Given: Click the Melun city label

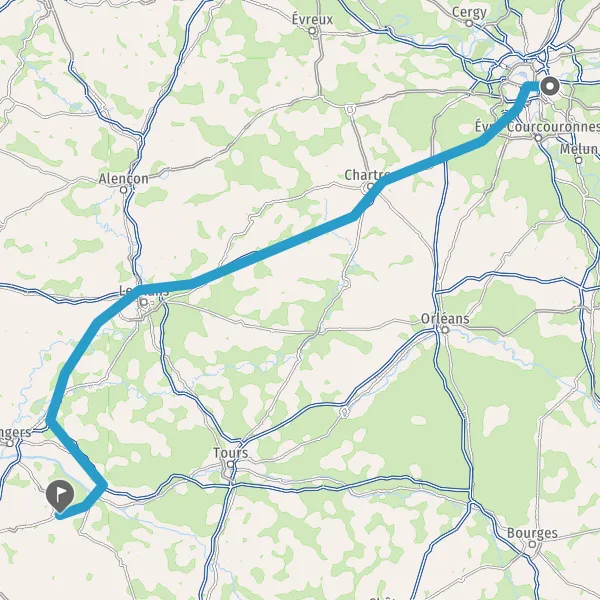Looking at the screenshot, I should [579, 149].
